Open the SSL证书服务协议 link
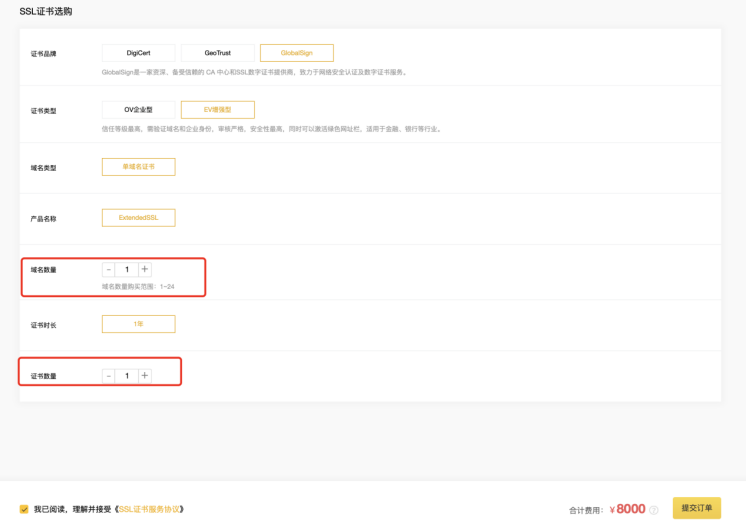The image size is (746, 530). pos(151,509)
